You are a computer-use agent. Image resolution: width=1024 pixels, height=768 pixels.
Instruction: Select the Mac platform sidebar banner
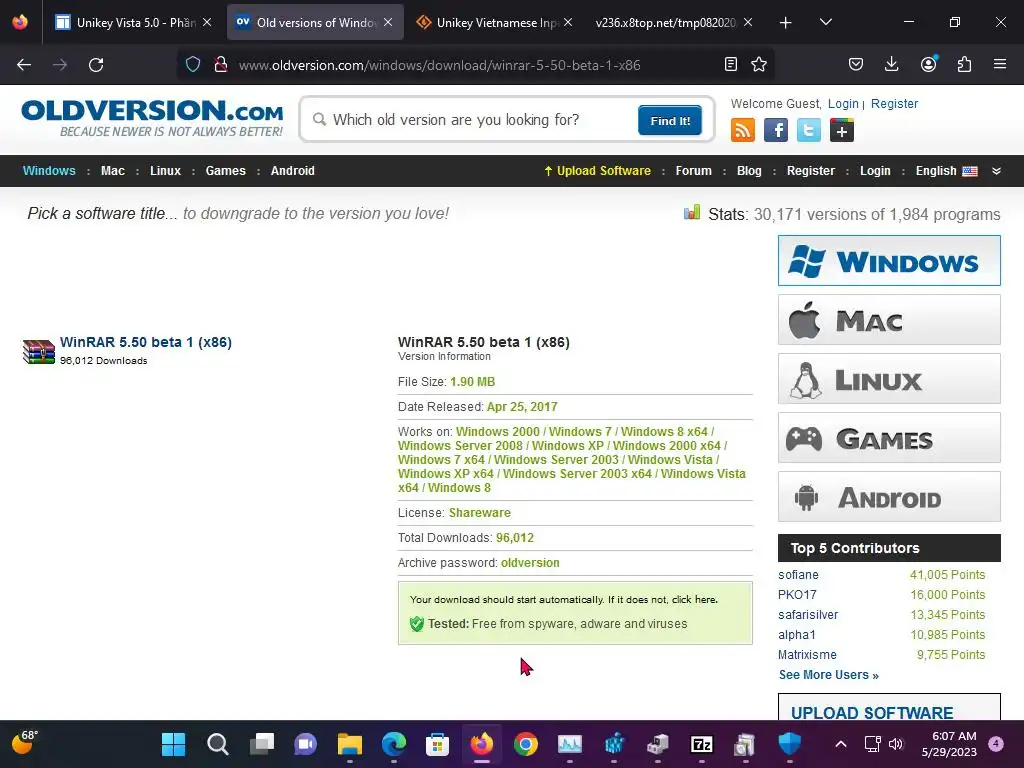[x=889, y=319]
